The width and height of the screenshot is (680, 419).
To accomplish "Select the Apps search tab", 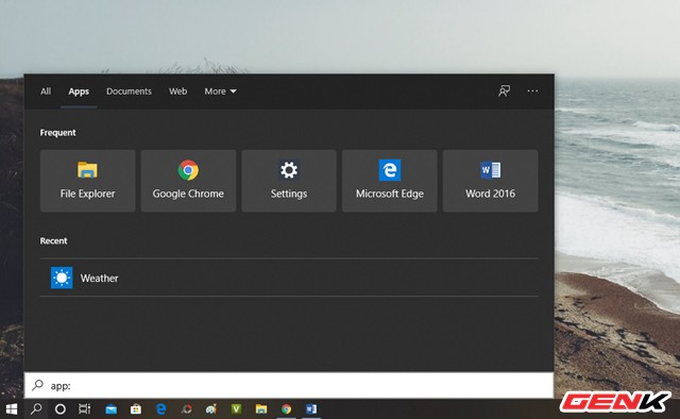I will point(78,91).
